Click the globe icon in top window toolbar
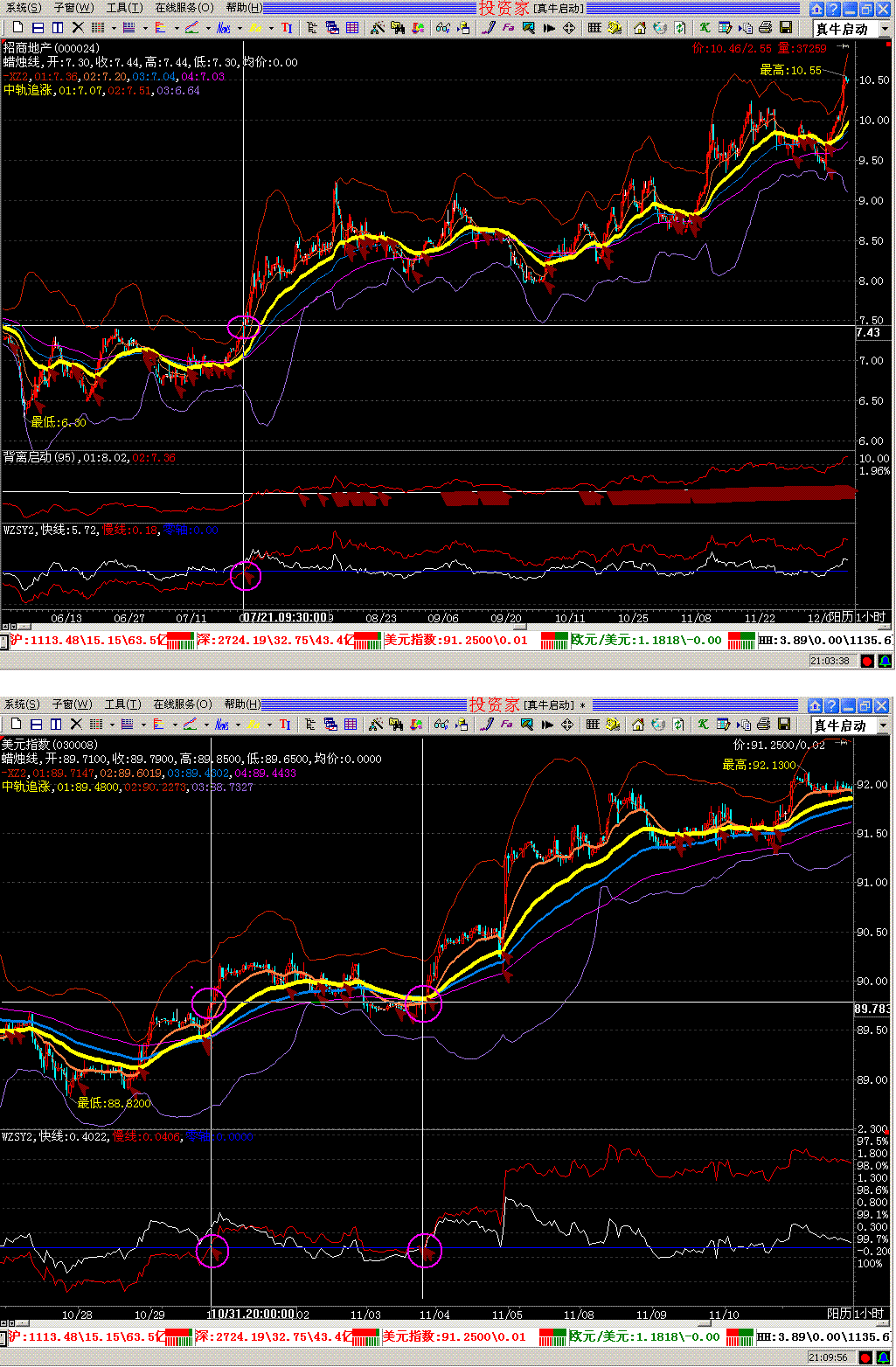 coord(660,28)
